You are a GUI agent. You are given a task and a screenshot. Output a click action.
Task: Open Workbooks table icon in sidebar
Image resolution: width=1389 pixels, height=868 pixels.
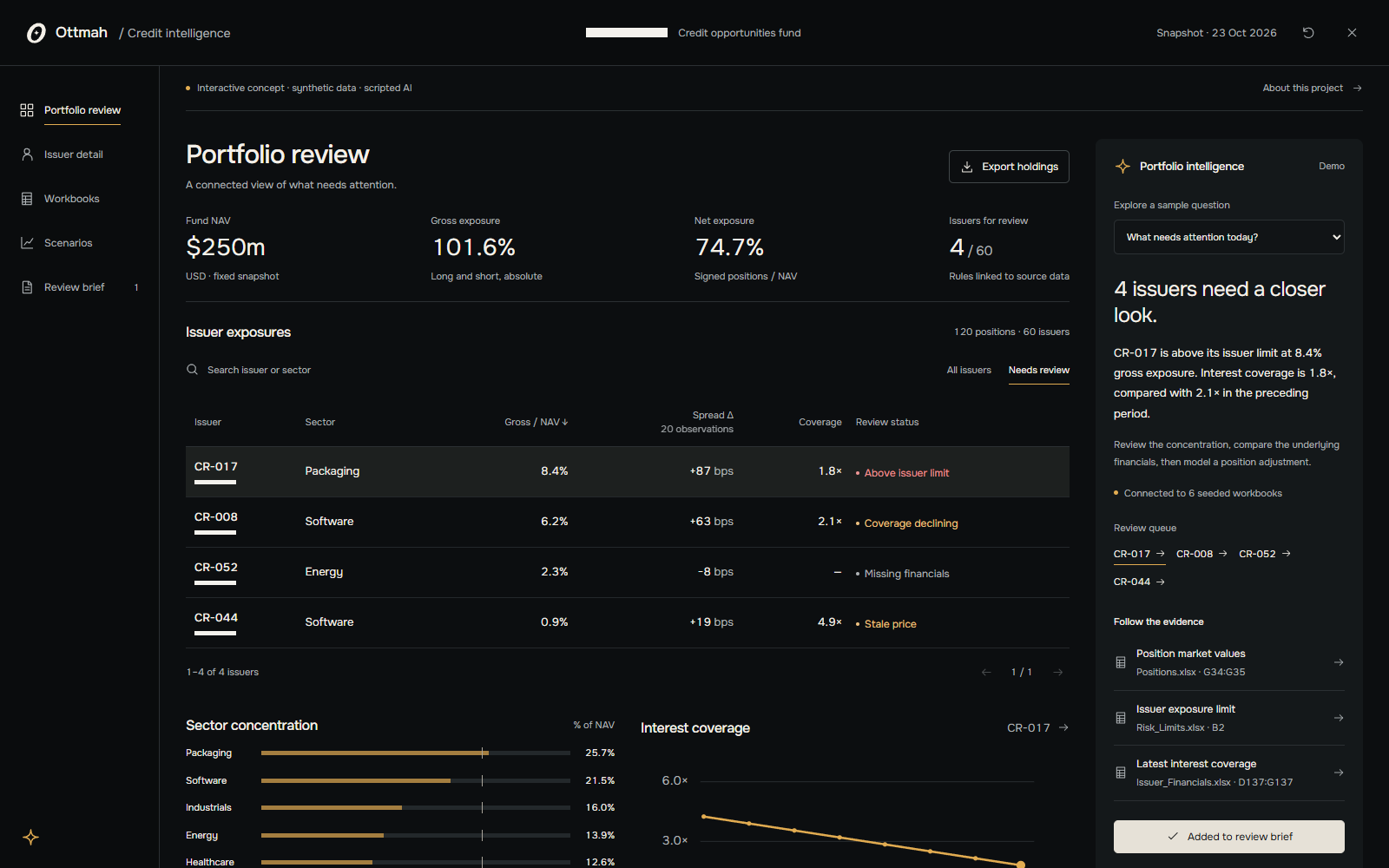click(x=27, y=199)
